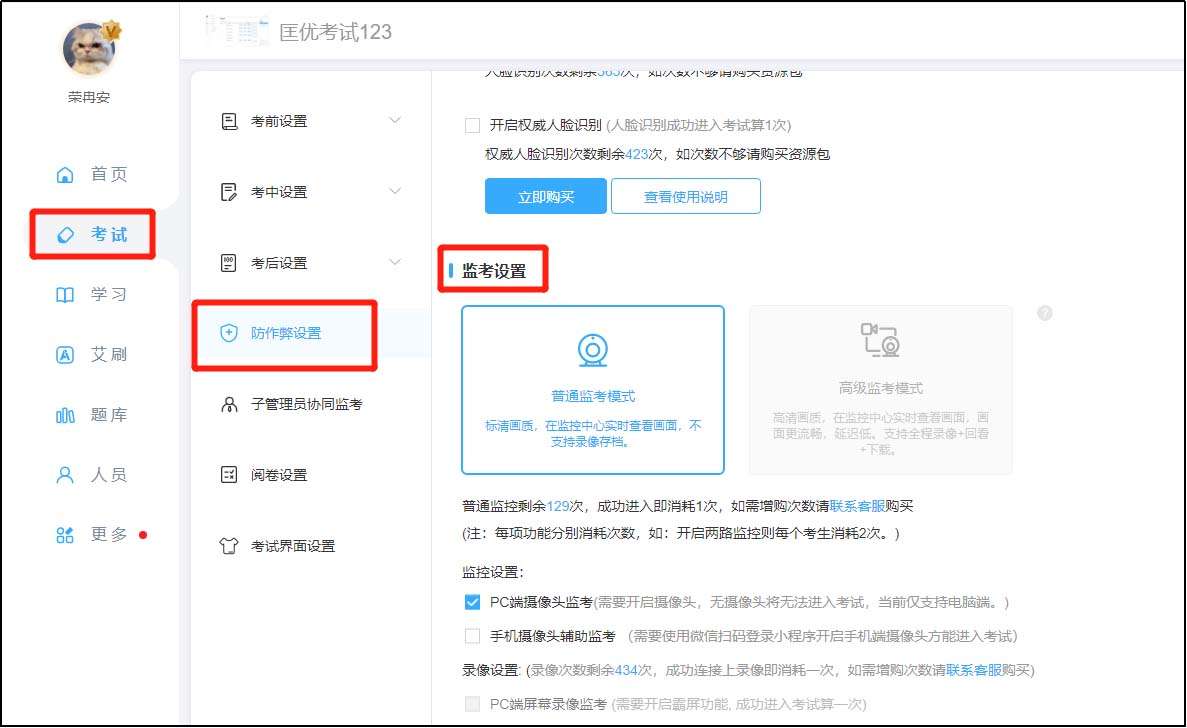Click the 荣冉安 profile avatar
The image size is (1187, 728).
88,46
